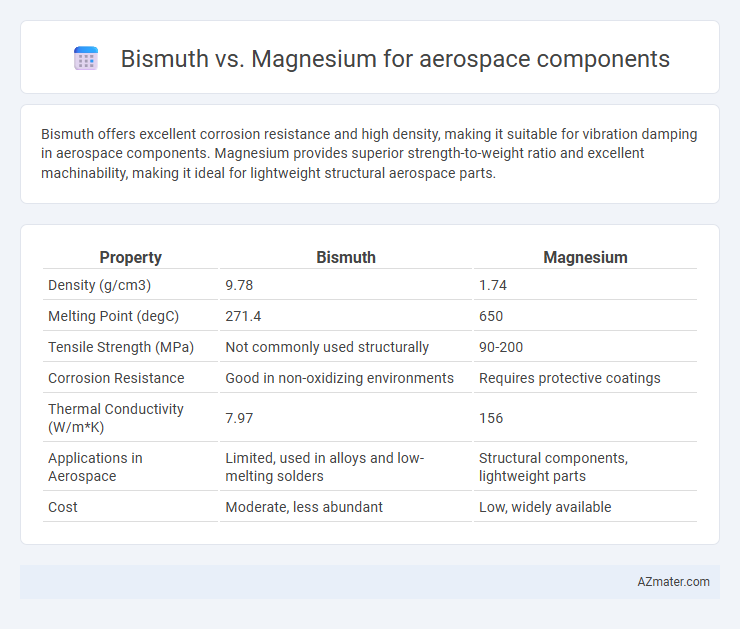740x629 pixels.
Task: Select the 'Bismuth' column header
Action: pyautogui.click(x=346, y=257)
